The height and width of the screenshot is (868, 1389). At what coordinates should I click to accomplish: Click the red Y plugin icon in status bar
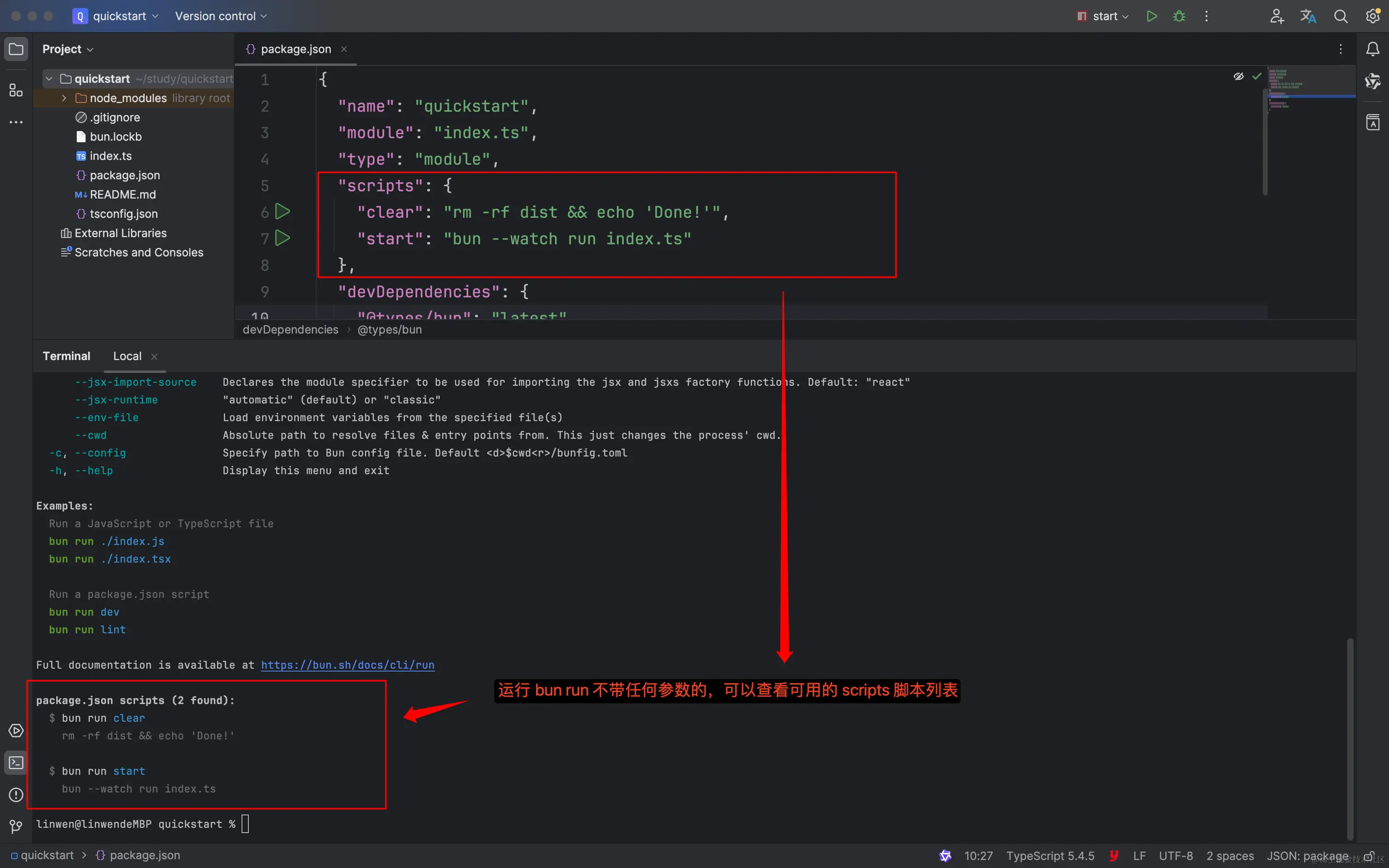1113,856
